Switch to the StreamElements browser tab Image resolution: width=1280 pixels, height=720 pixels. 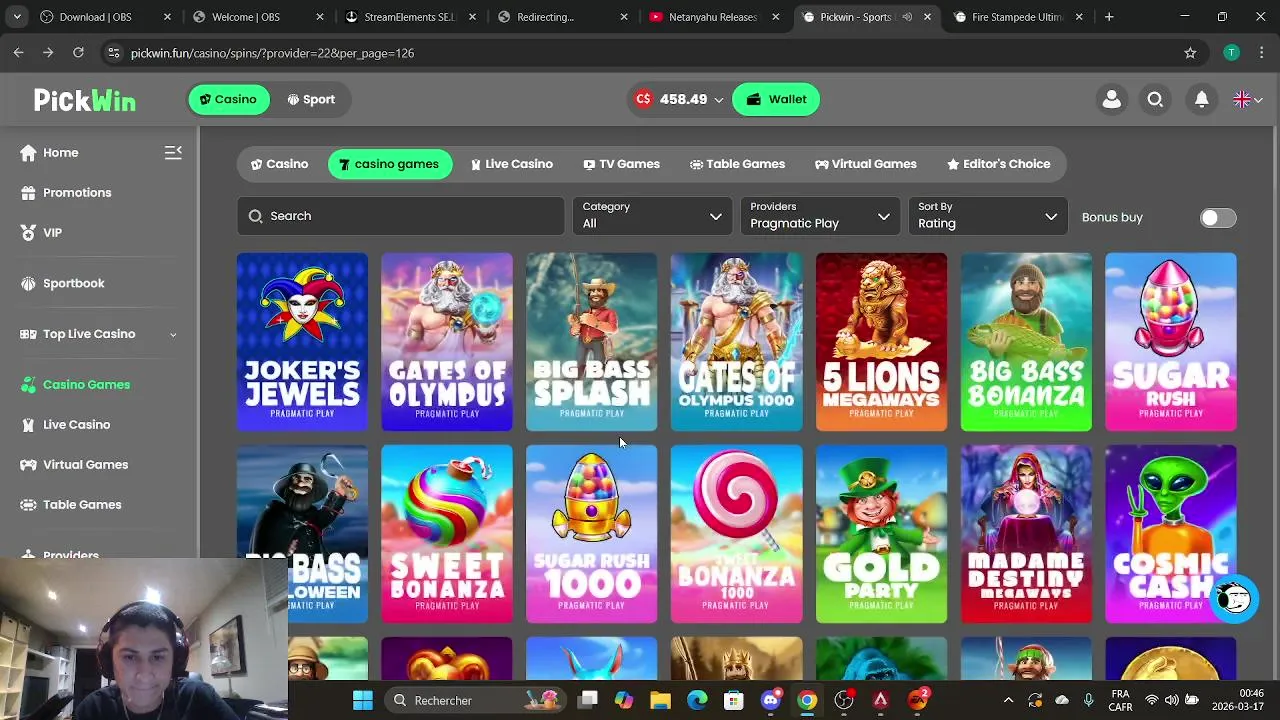[x=410, y=17]
